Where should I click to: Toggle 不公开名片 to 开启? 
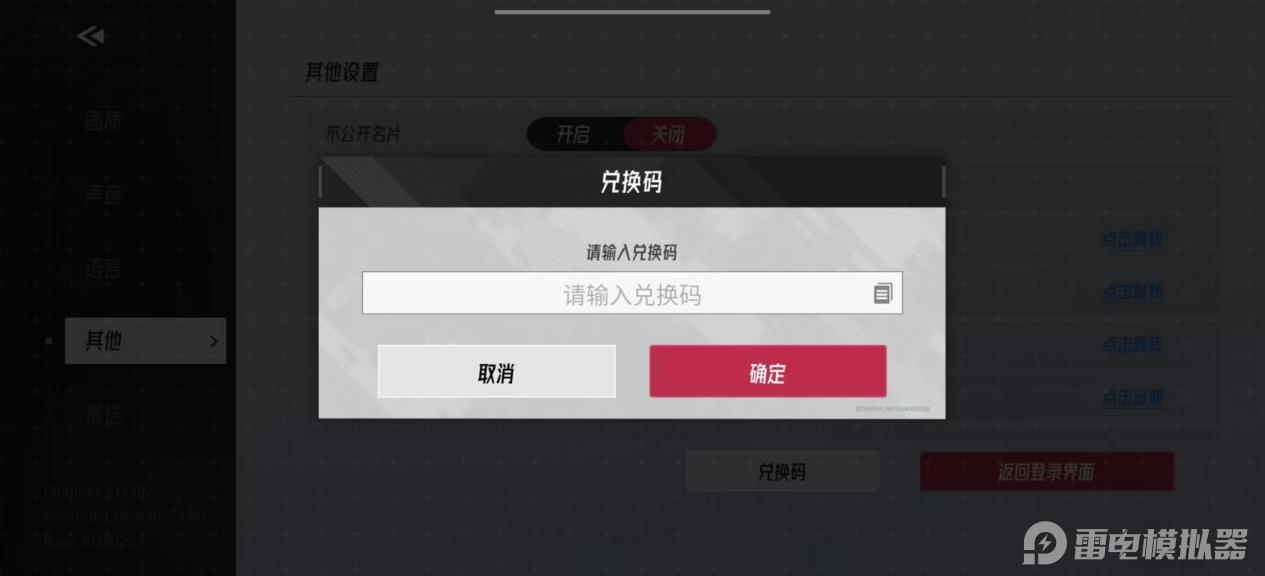574,134
